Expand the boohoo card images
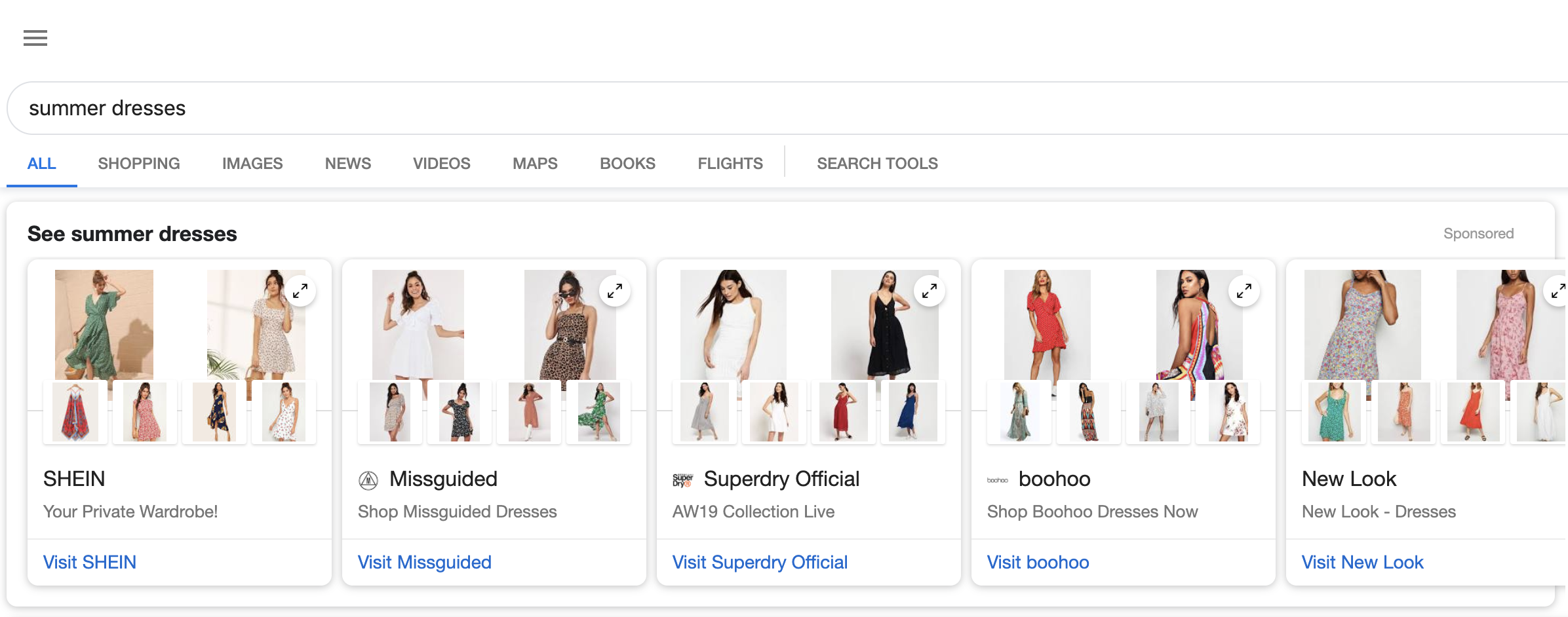1568x617 pixels. [x=1244, y=291]
